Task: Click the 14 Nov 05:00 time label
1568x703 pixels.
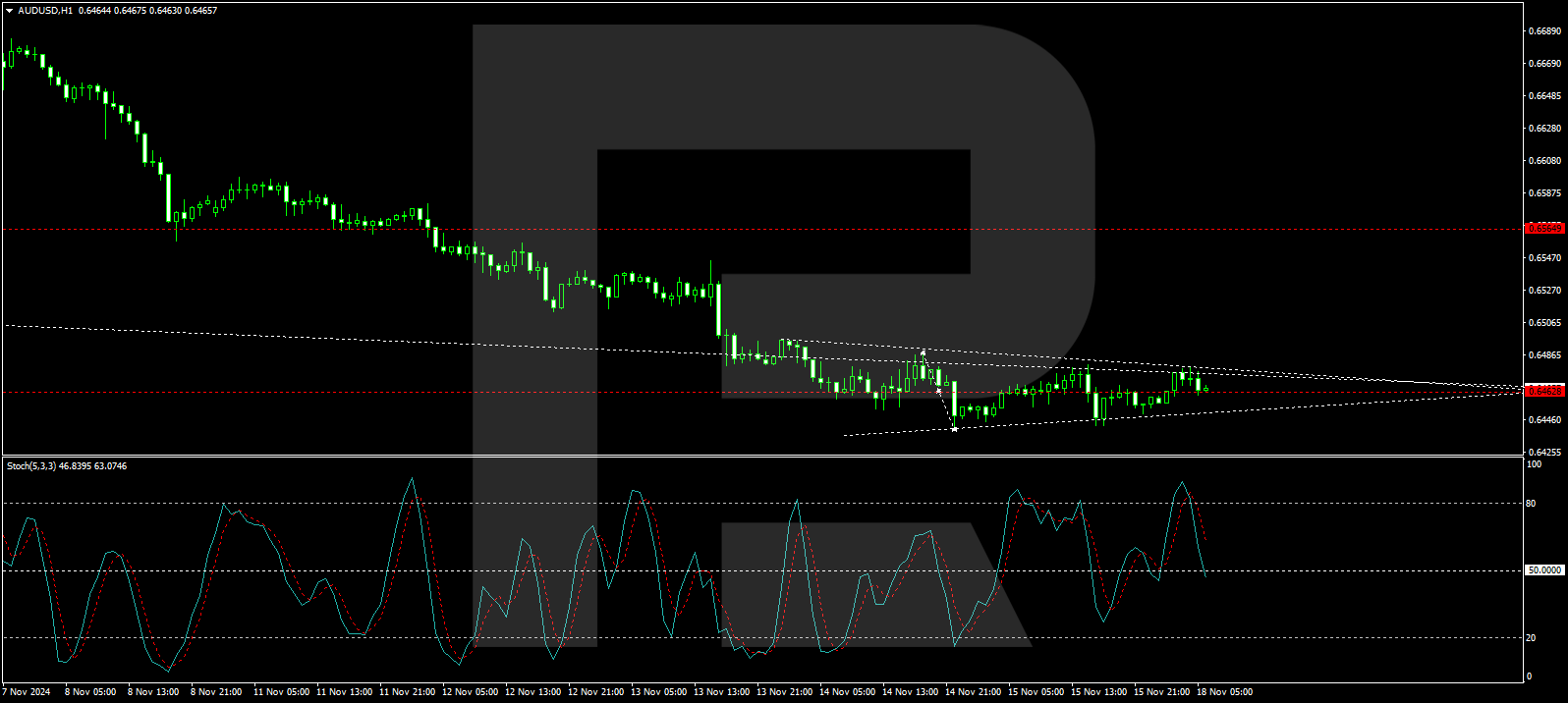Action: point(848,692)
